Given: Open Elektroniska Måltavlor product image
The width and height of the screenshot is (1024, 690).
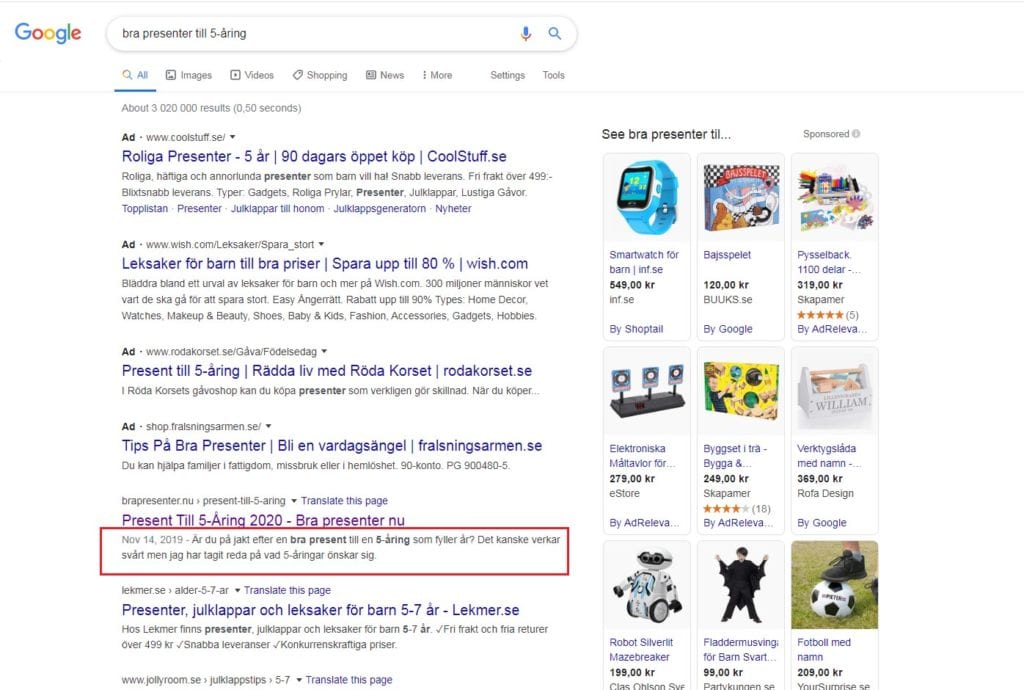Looking at the screenshot, I should 647,392.
